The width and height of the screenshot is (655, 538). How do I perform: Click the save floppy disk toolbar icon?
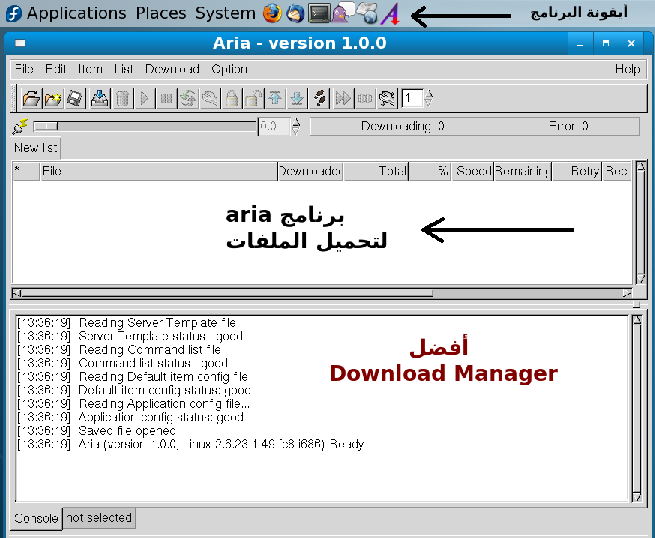[75, 99]
